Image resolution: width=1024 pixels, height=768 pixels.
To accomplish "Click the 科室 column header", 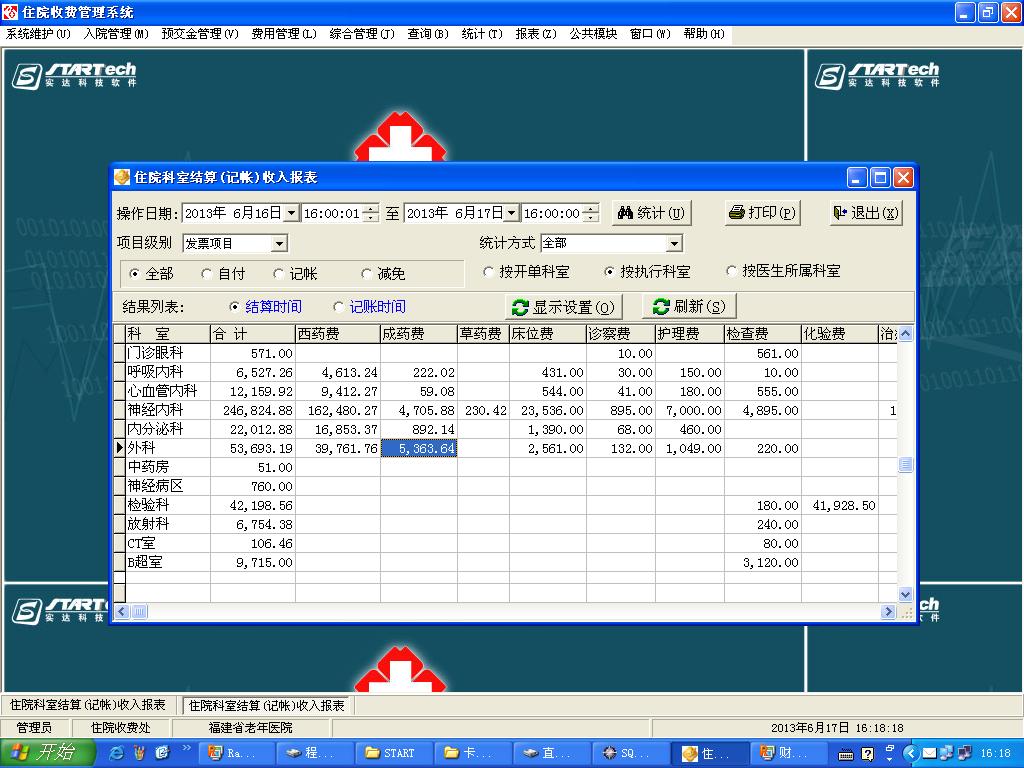I will tap(167, 334).
